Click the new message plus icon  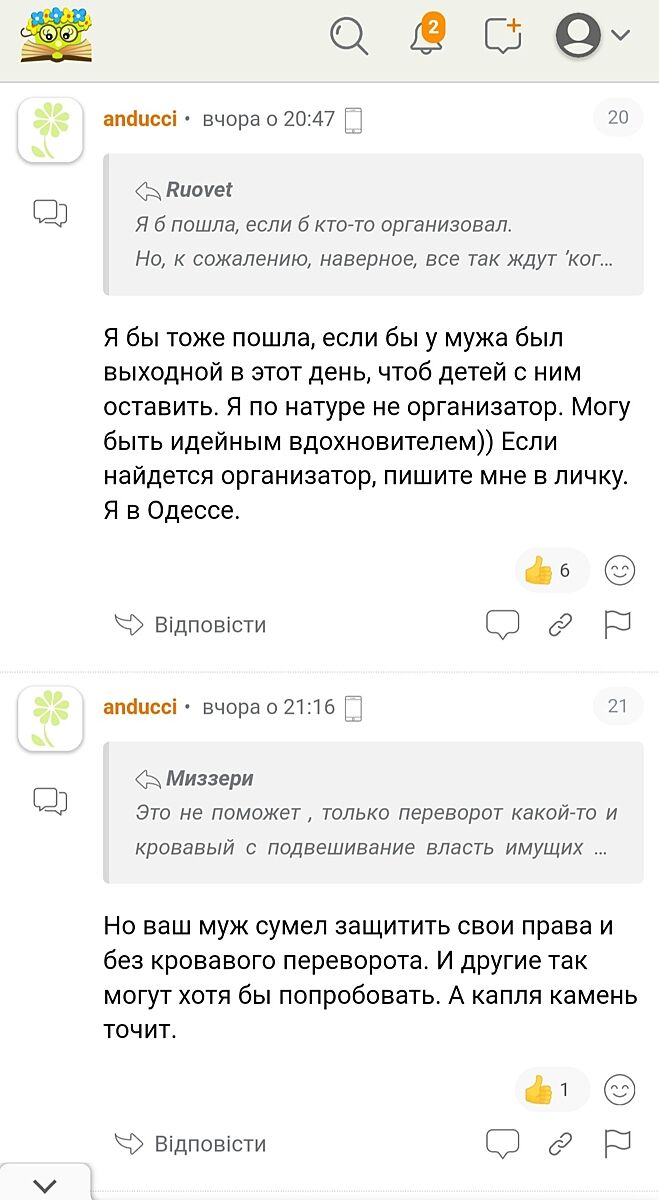pyautogui.click(x=503, y=36)
